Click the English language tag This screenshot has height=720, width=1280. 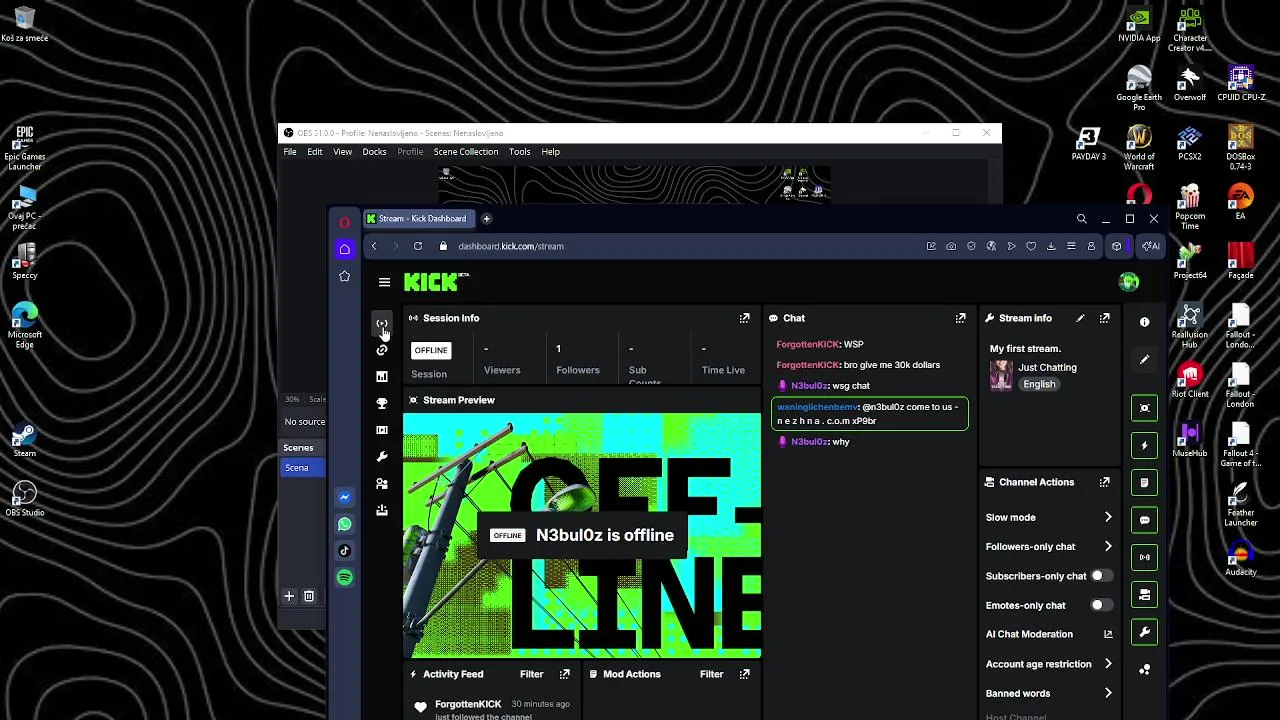tap(1039, 384)
